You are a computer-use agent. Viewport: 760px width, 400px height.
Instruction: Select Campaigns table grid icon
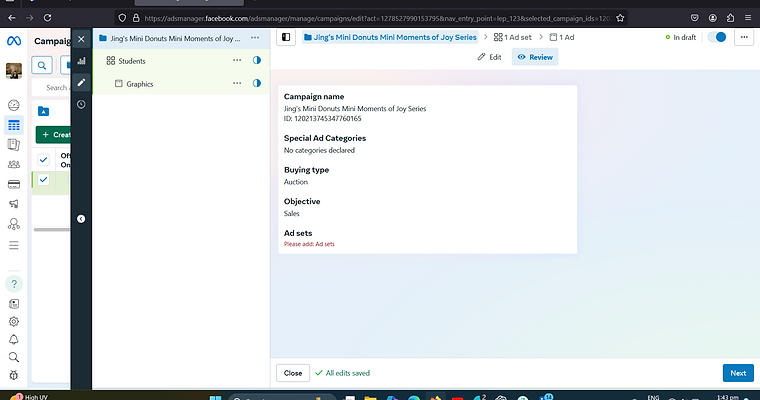click(14, 125)
